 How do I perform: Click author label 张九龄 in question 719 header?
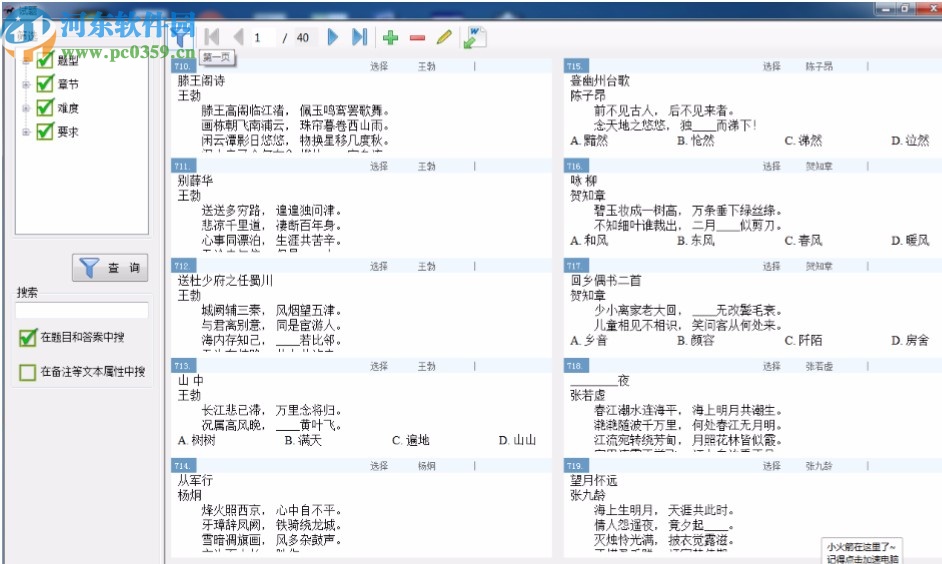[819, 465]
